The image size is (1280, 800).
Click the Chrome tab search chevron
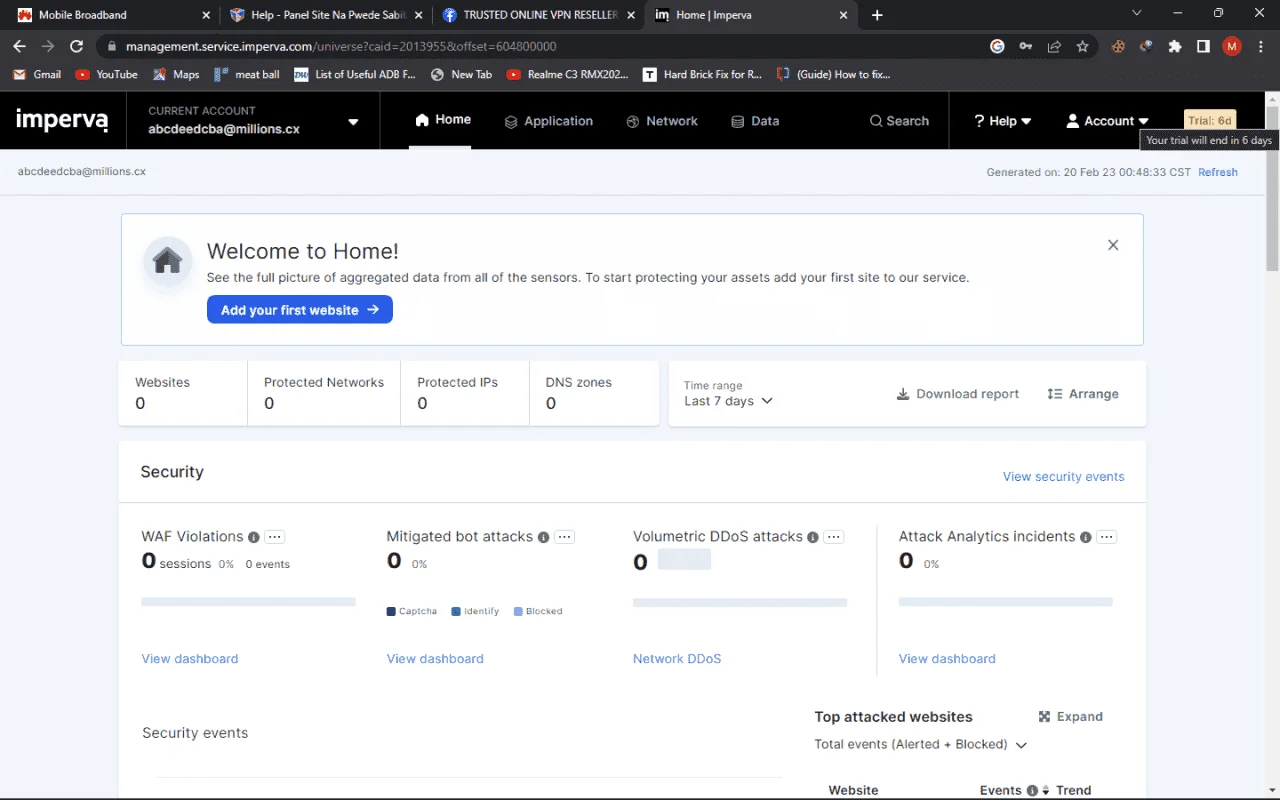tap(1137, 14)
